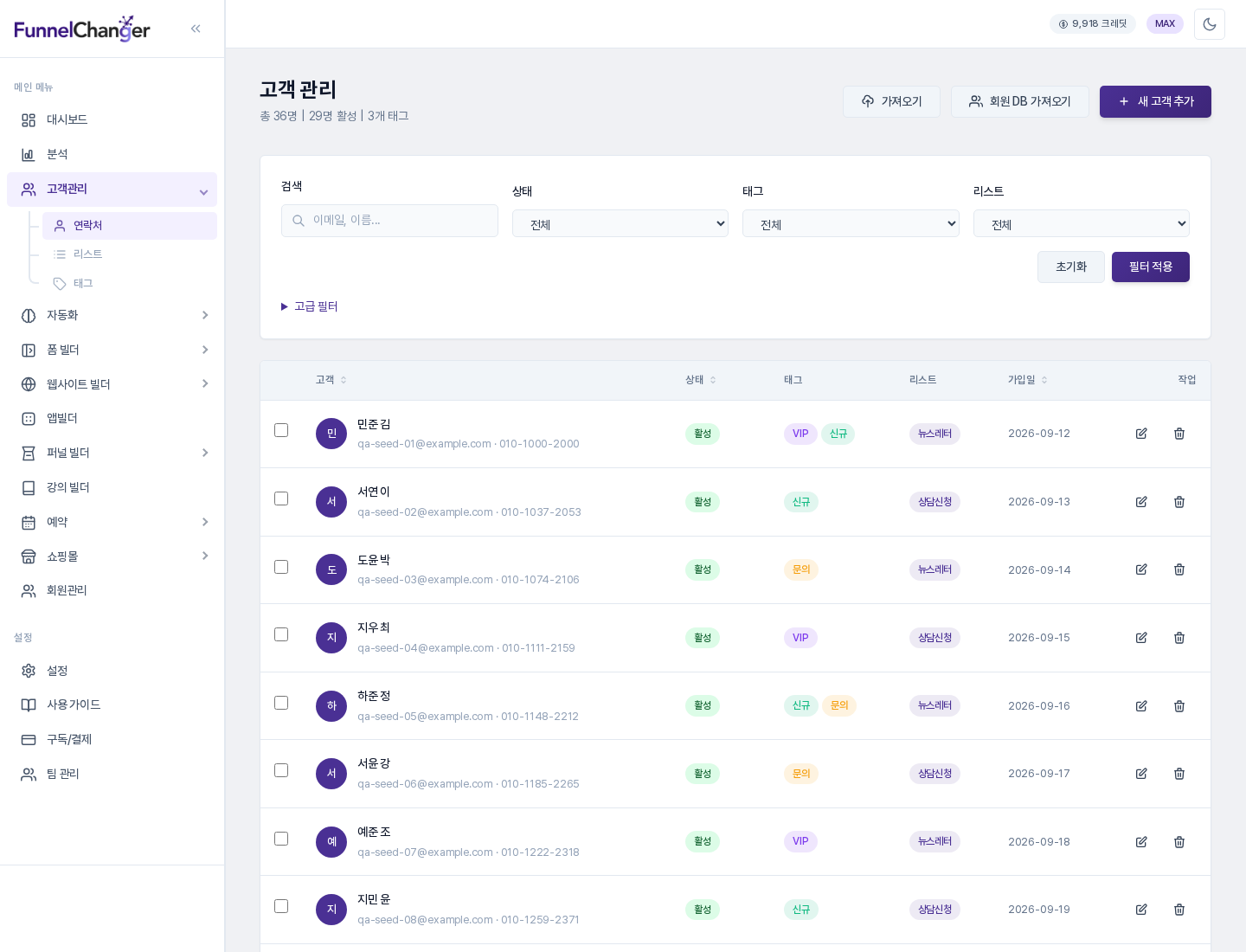Tick the checkbox for 예준 조
This screenshot has width=1246, height=952.
point(281,839)
